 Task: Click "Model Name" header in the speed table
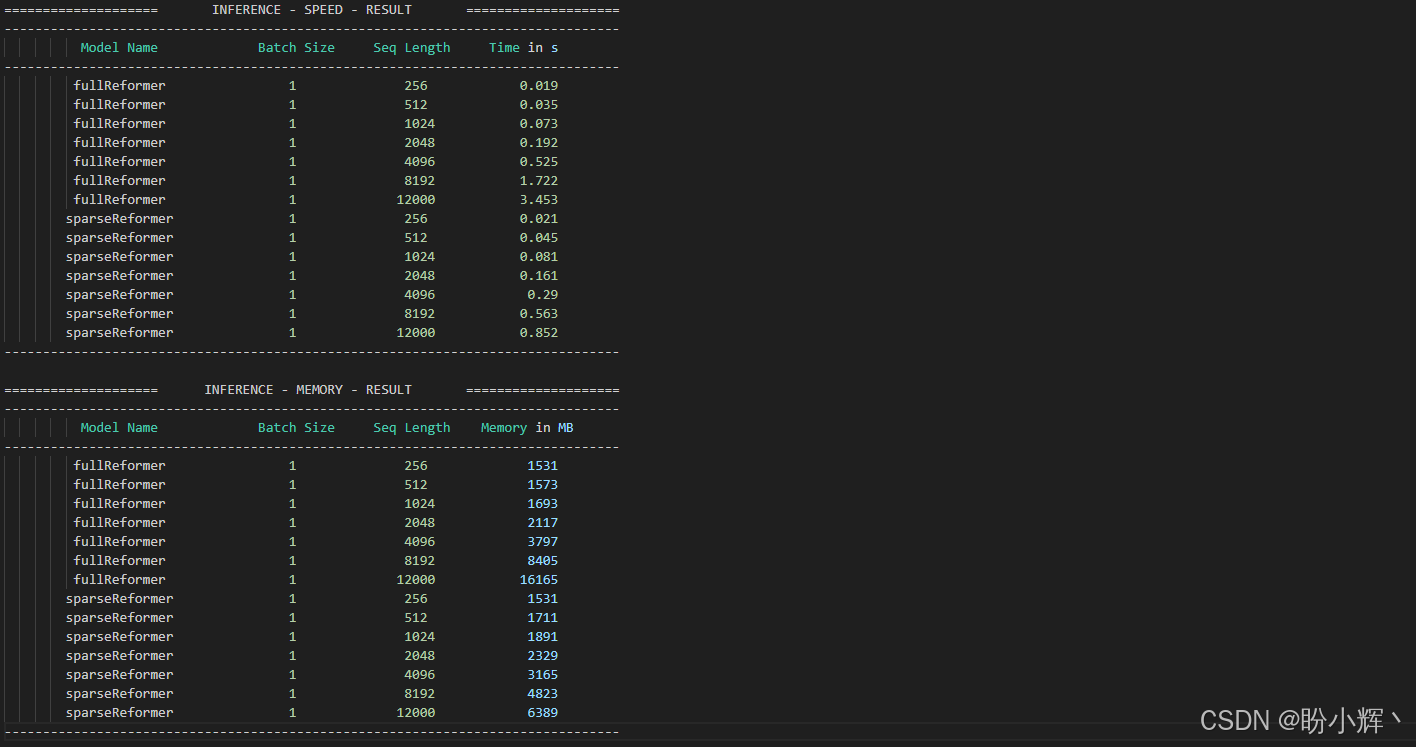tap(119, 48)
